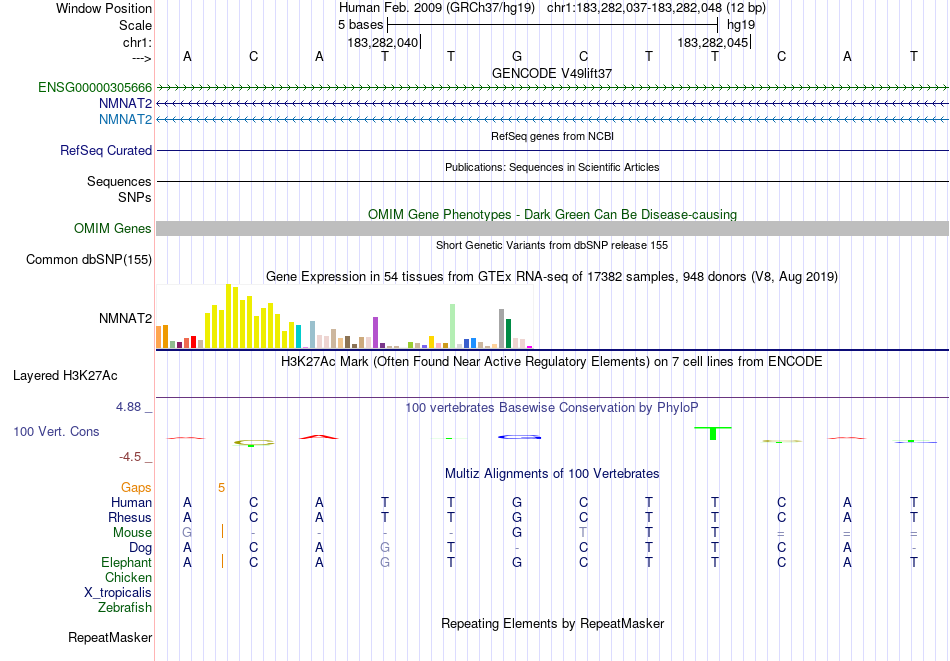Open Publications: Sequences in Scientific Articles title
The image size is (950, 661).
coord(552,167)
